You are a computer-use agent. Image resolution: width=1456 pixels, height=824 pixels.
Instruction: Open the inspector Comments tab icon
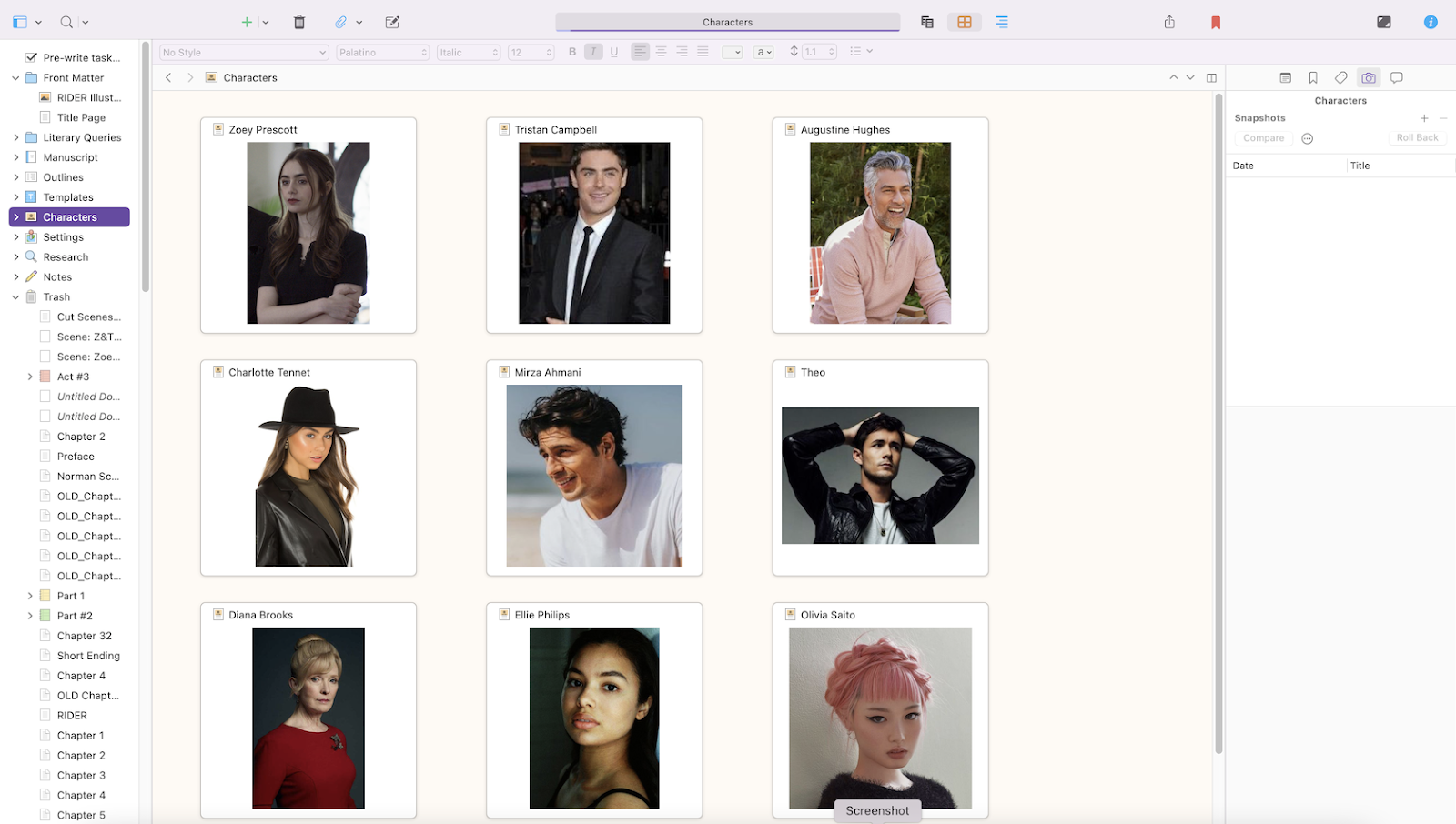(1396, 78)
